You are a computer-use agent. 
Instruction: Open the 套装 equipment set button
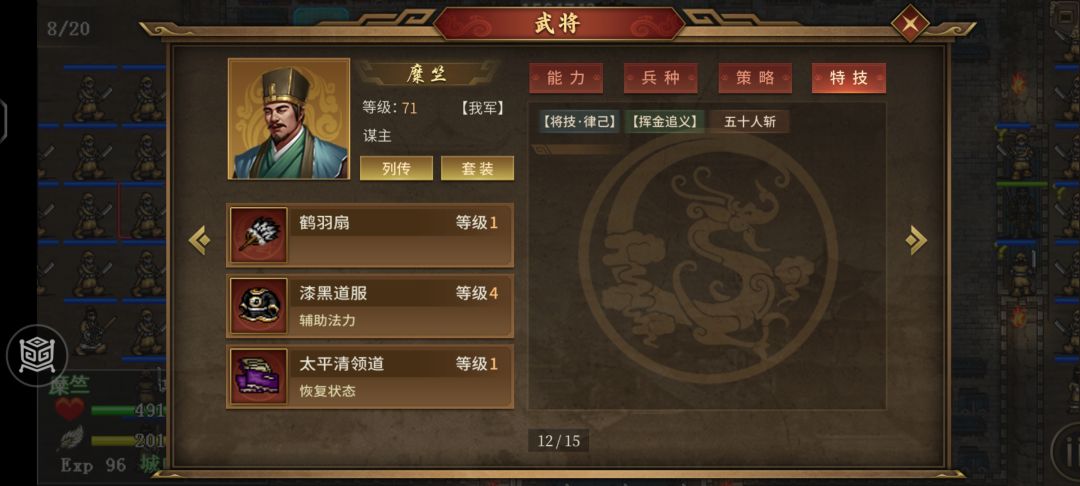[477, 169]
